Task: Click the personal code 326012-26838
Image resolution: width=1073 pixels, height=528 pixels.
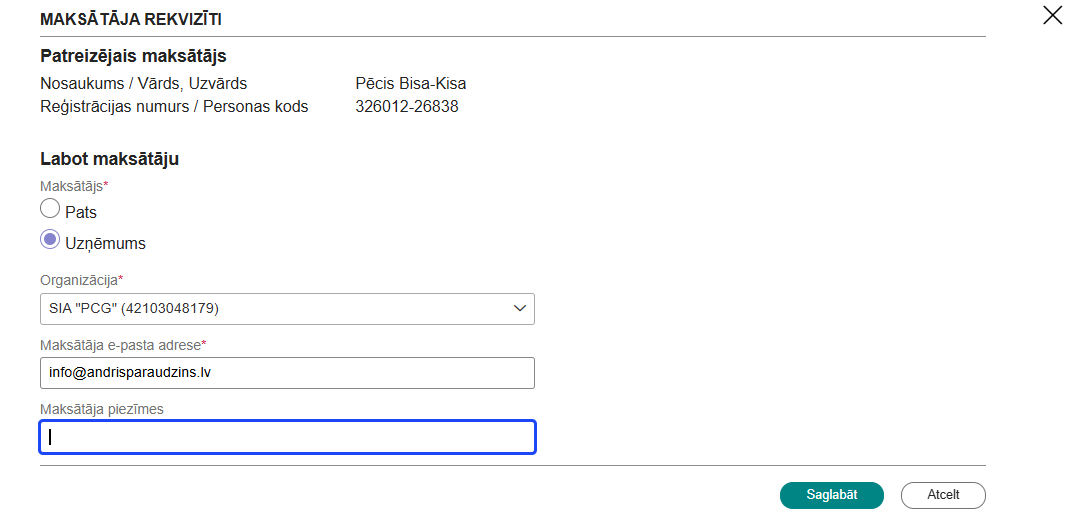Action: pyautogui.click(x=406, y=106)
